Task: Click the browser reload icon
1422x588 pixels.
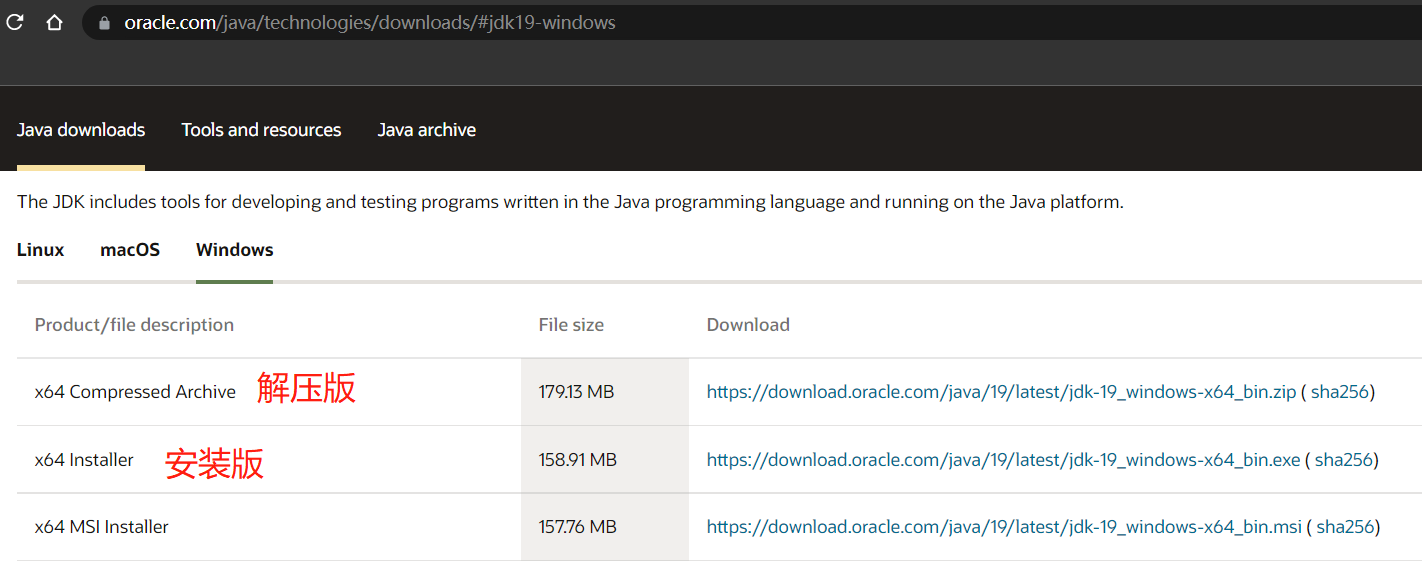Action: tap(14, 22)
